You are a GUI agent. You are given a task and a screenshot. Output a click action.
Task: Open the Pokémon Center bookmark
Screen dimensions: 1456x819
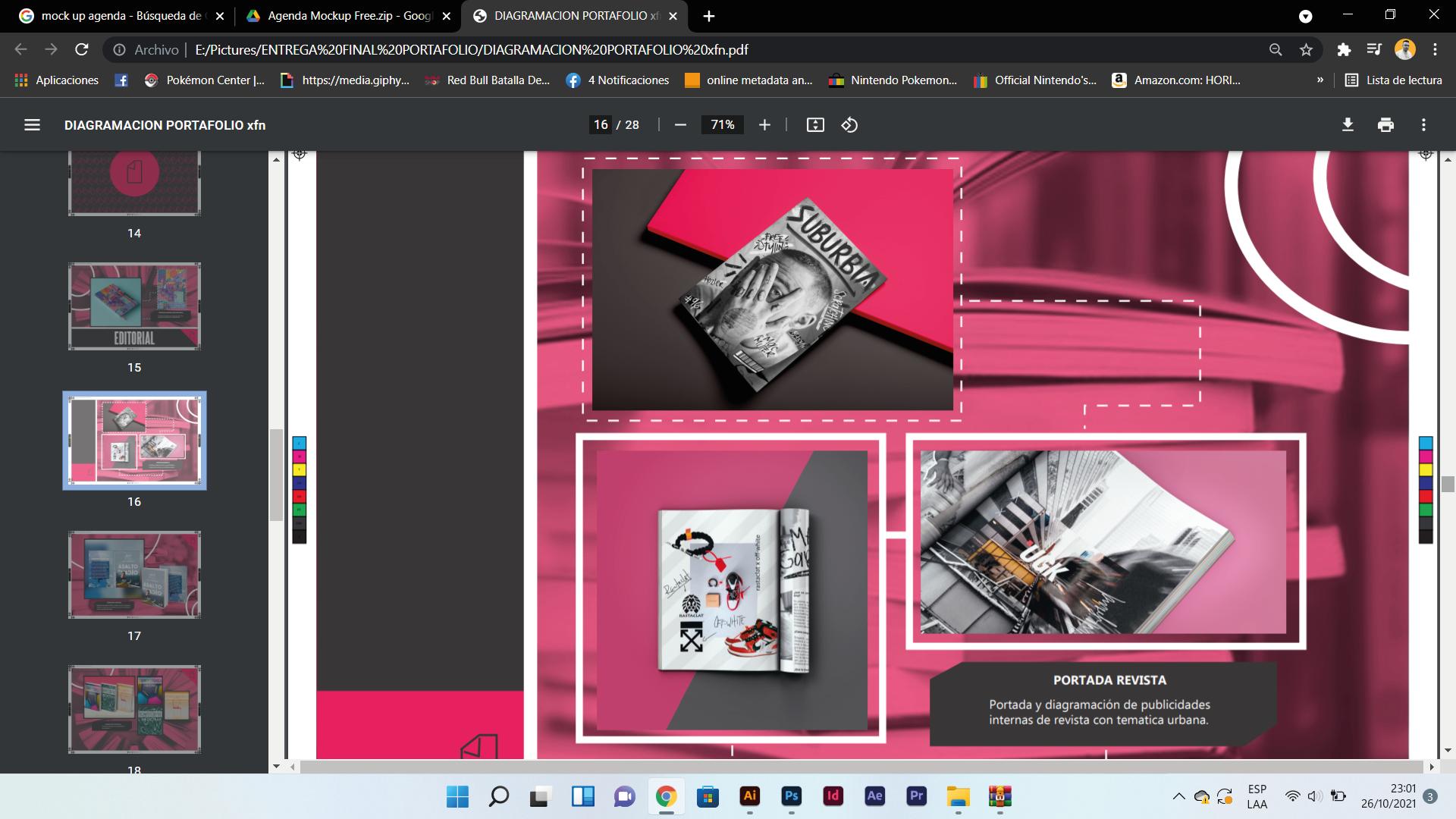click(205, 80)
